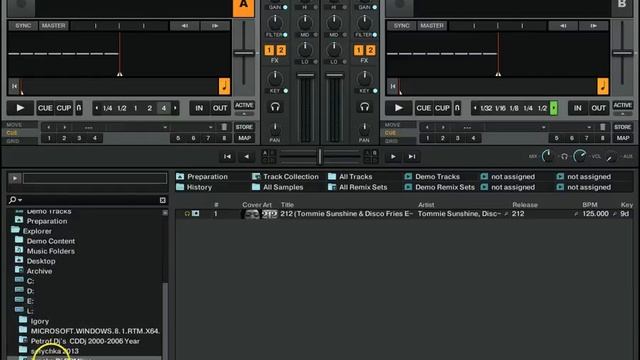The image size is (640, 360).
Task: Adjust channel A volume fader
Action: 305,75
